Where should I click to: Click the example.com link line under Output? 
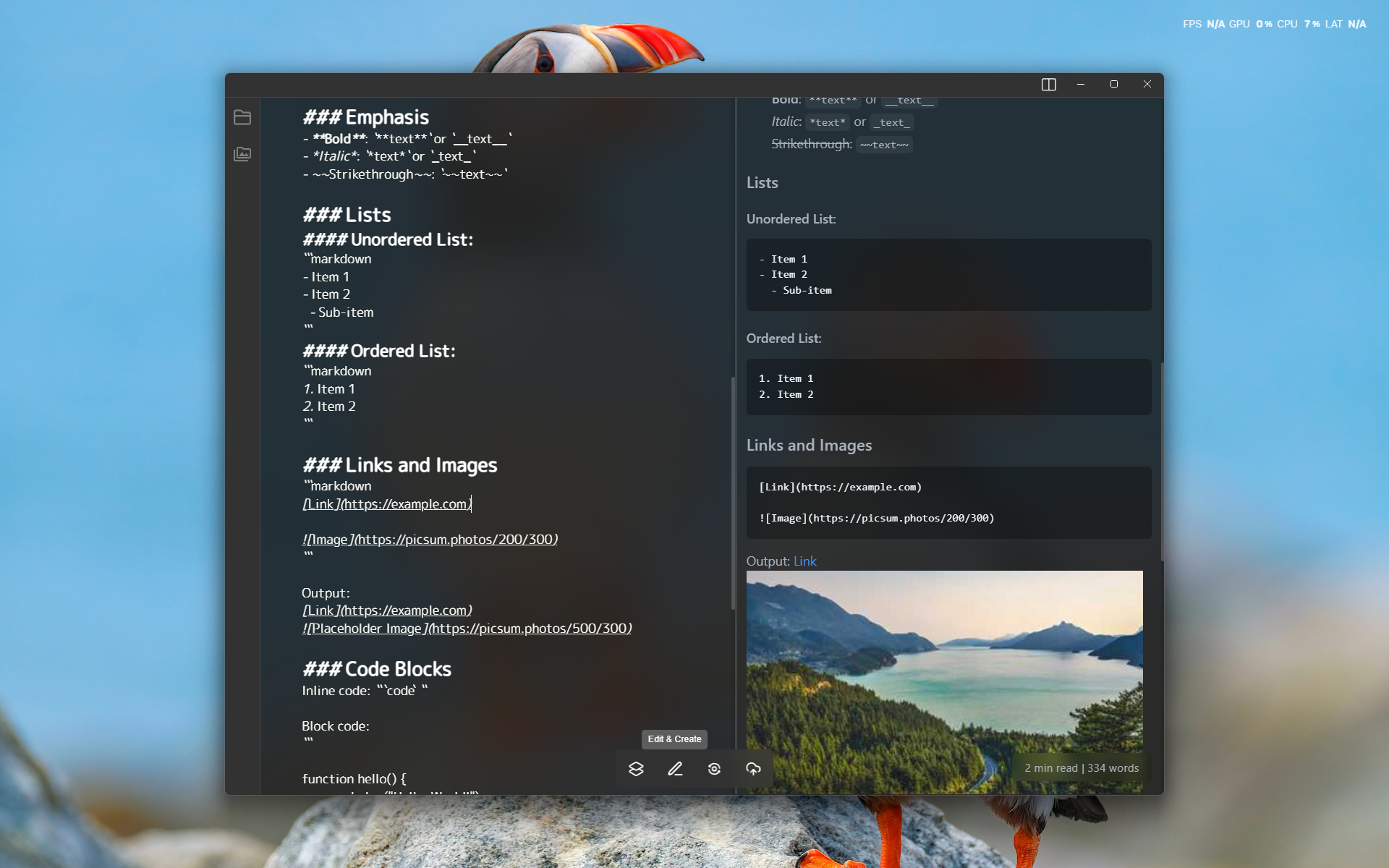[x=387, y=610]
